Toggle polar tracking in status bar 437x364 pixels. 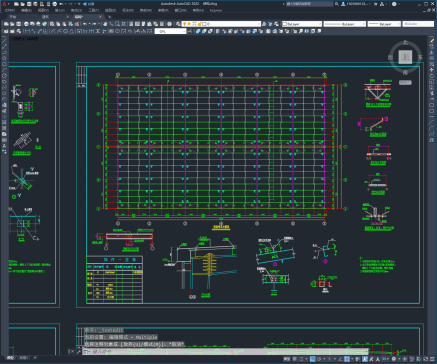[319, 359]
